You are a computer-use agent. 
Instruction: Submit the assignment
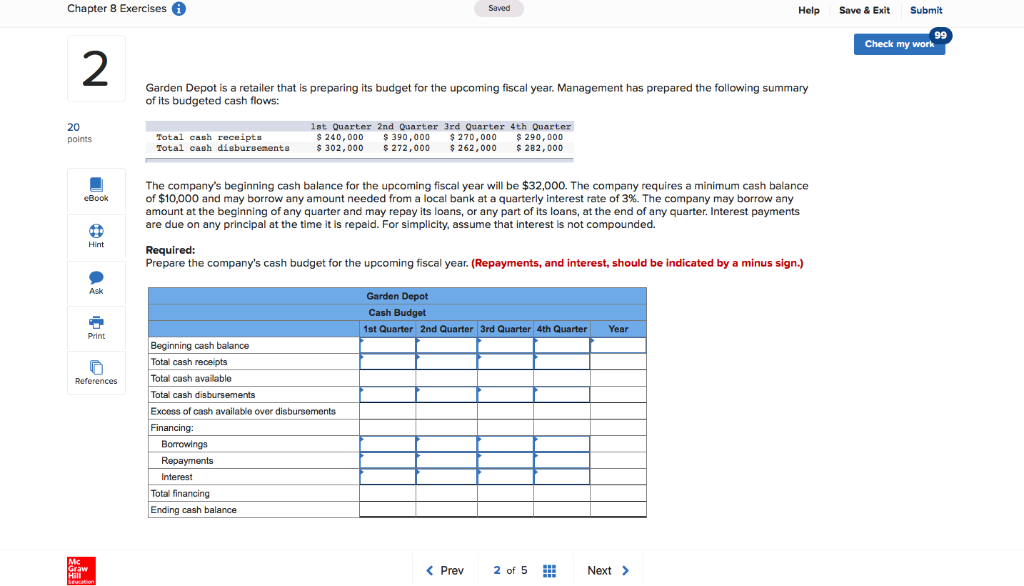point(925,9)
